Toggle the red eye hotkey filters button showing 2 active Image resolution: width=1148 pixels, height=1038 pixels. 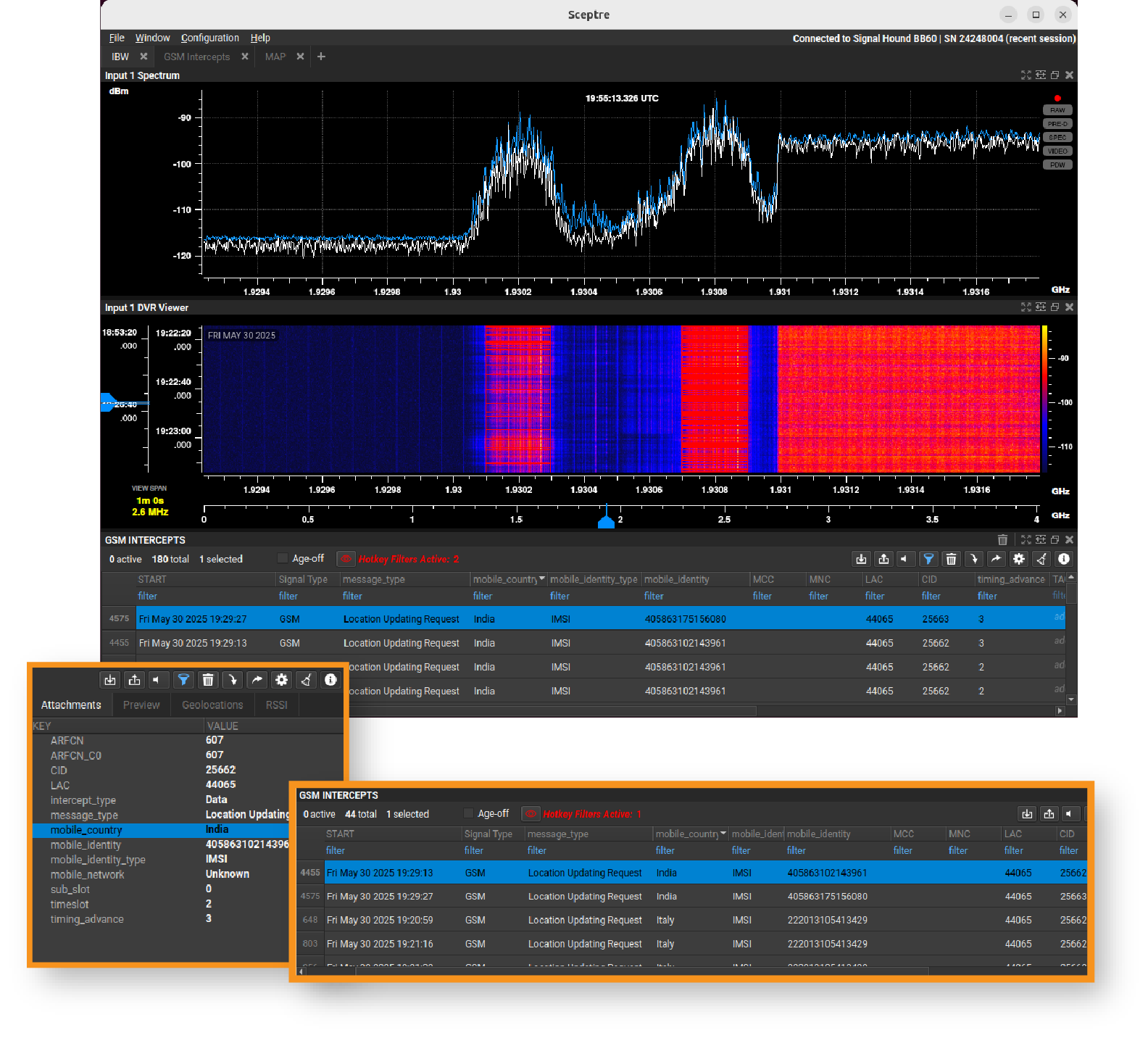tap(346, 559)
